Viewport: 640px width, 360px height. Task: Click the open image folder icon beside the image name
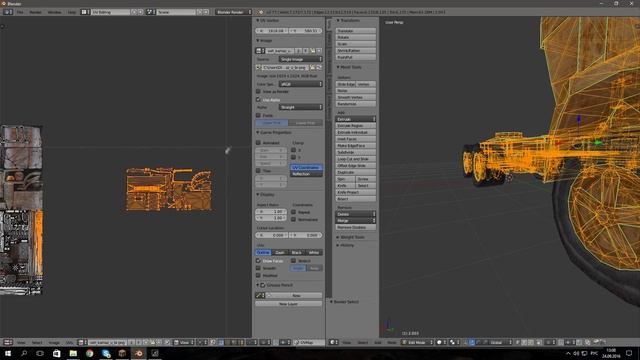pos(312,51)
